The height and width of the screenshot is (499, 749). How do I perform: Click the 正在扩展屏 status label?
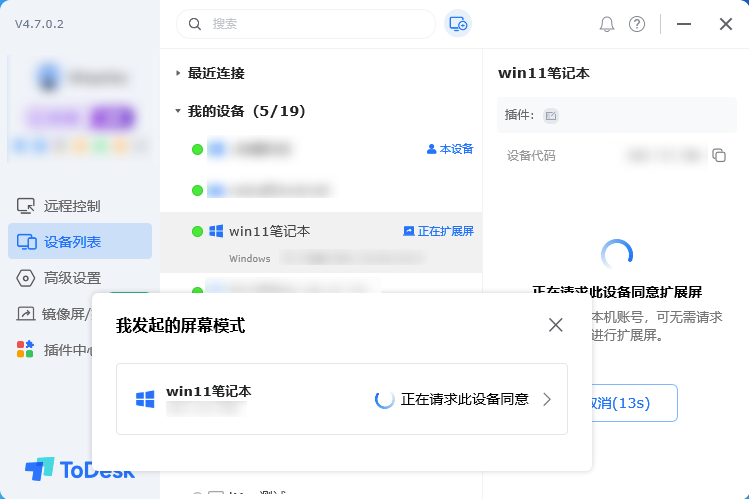[x=439, y=231]
